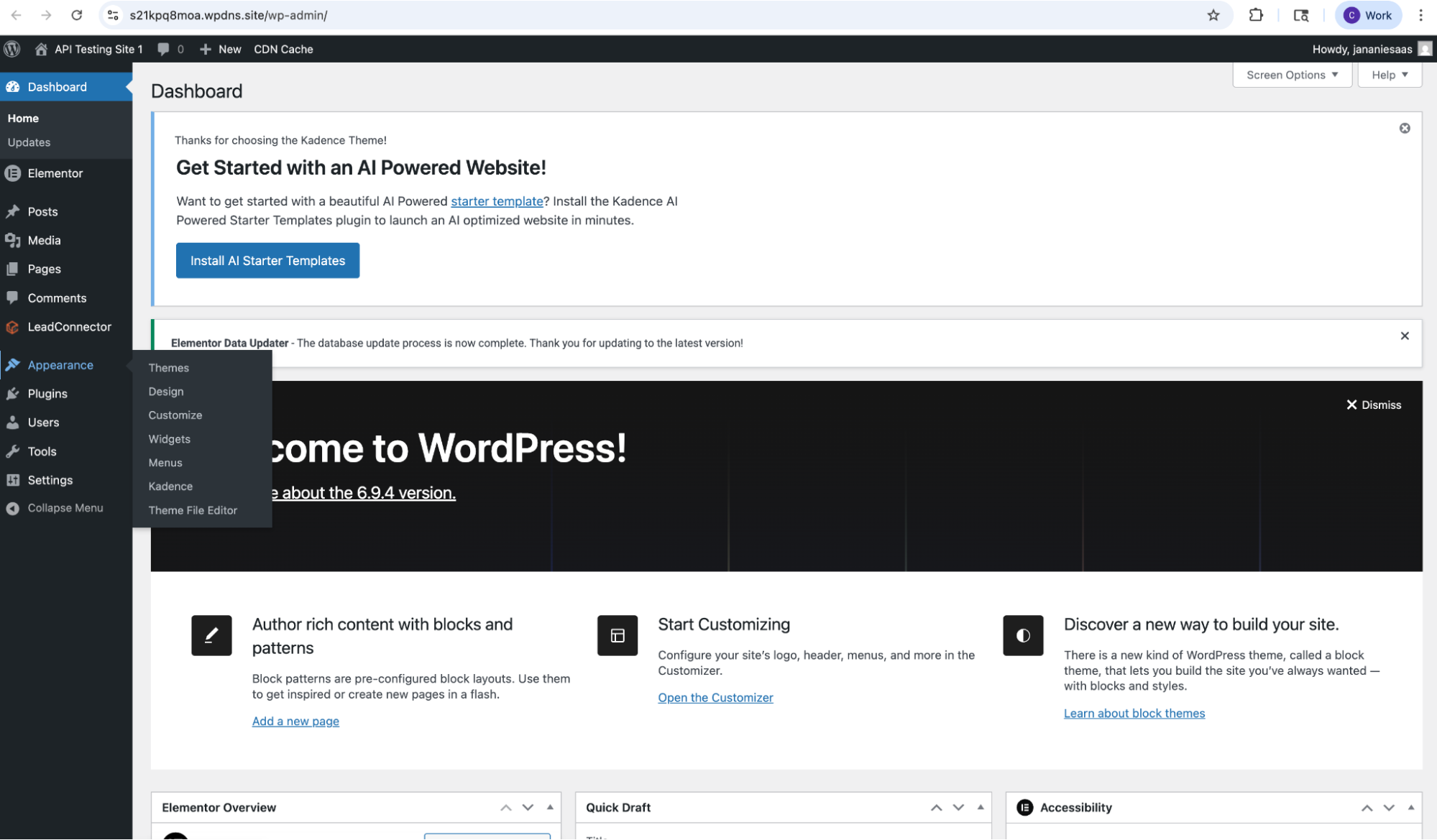The image size is (1437, 840).
Task: Close the Elementor Data Updater notice
Action: (x=1405, y=336)
